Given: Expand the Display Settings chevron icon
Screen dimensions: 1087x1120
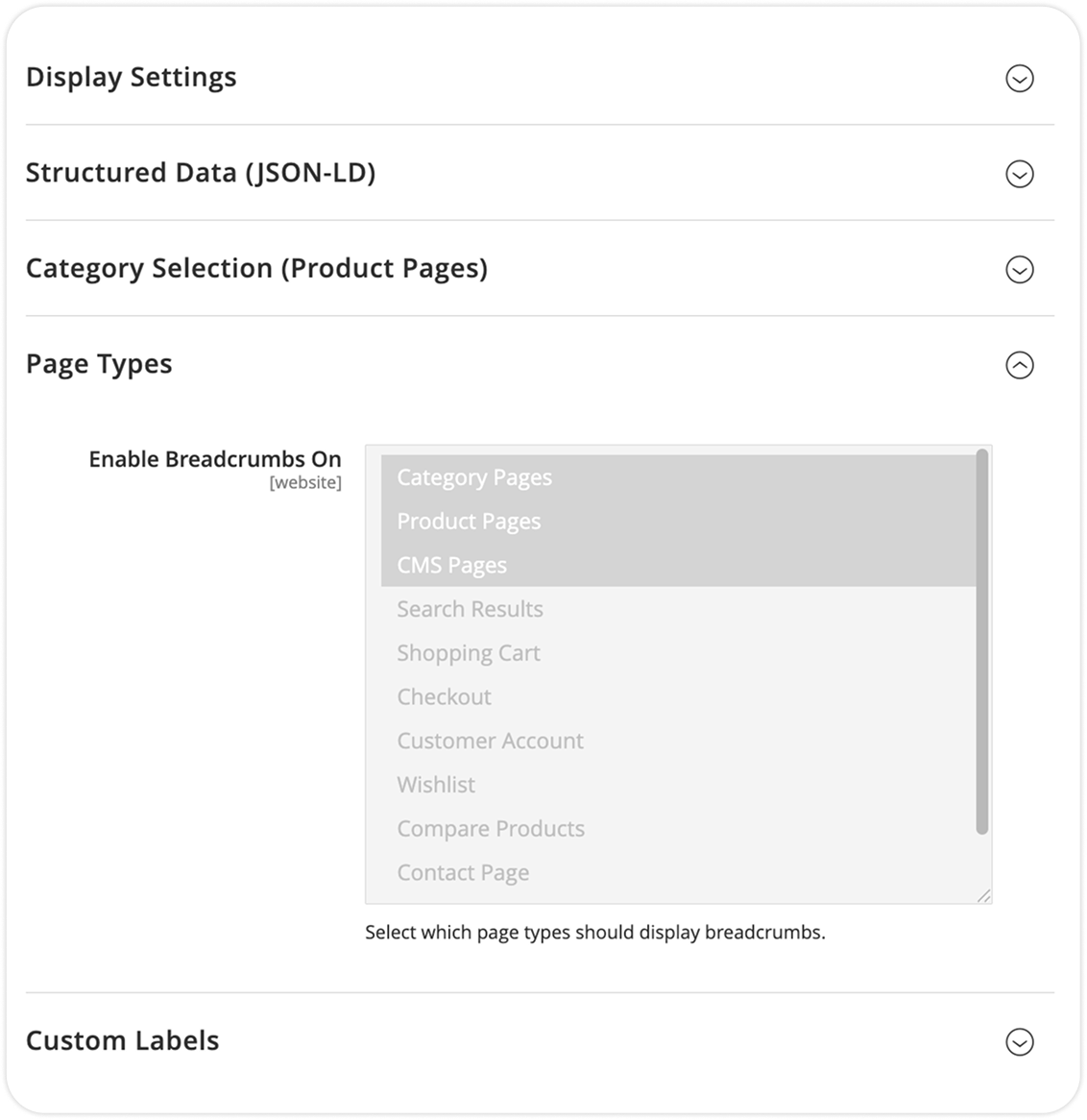Looking at the screenshot, I should tap(1020, 78).
